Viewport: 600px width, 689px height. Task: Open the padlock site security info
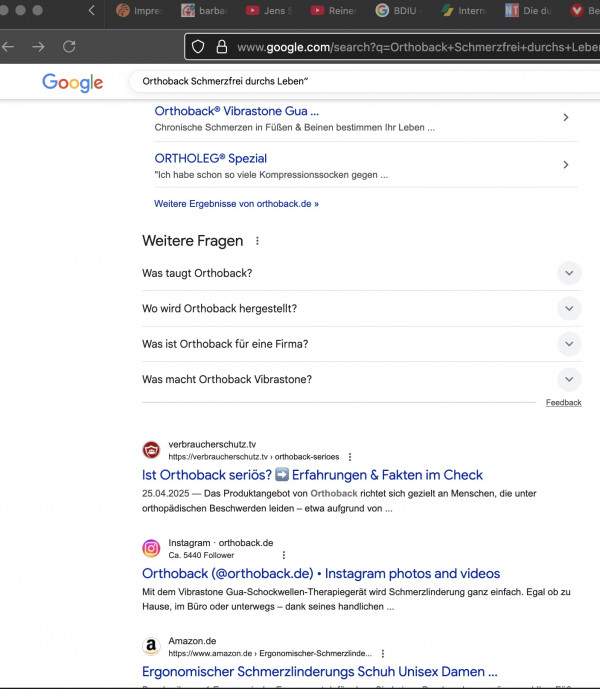(x=222, y=47)
